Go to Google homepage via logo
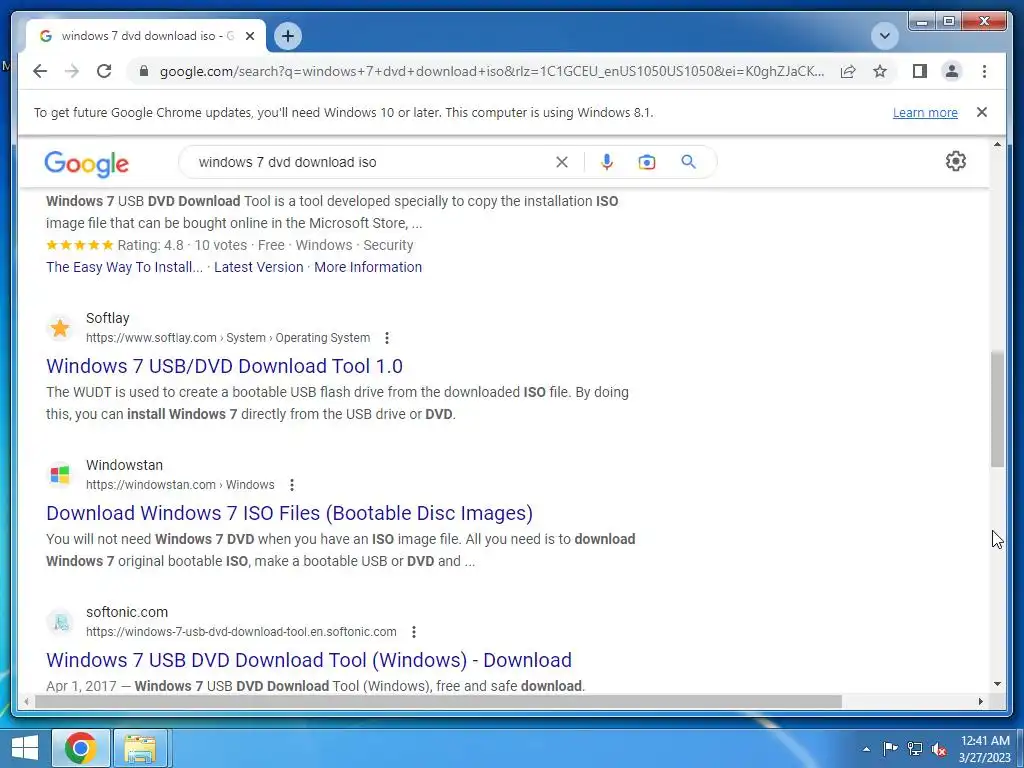 click(86, 163)
